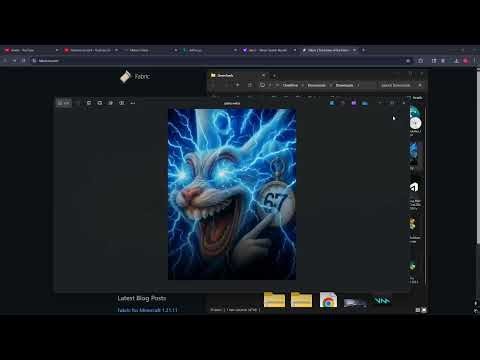Image resolution: width=480 pixels, height=360 pixels.
Task: Click the File Explorer up arrow button
Action: pyautogui.click(x=237, y=85)
